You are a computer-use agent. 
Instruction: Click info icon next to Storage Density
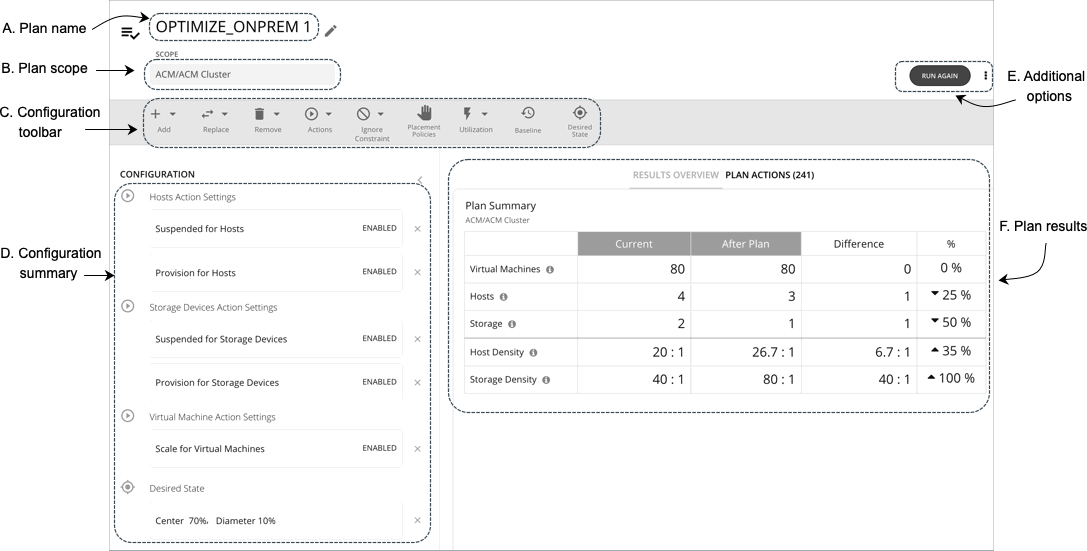click(546, 381)
